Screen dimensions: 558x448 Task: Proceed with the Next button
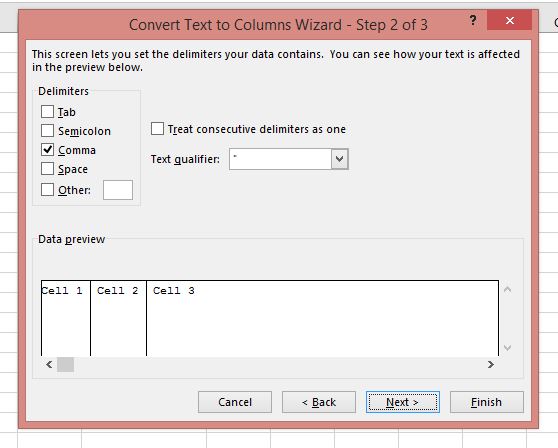tap(403, 402)
